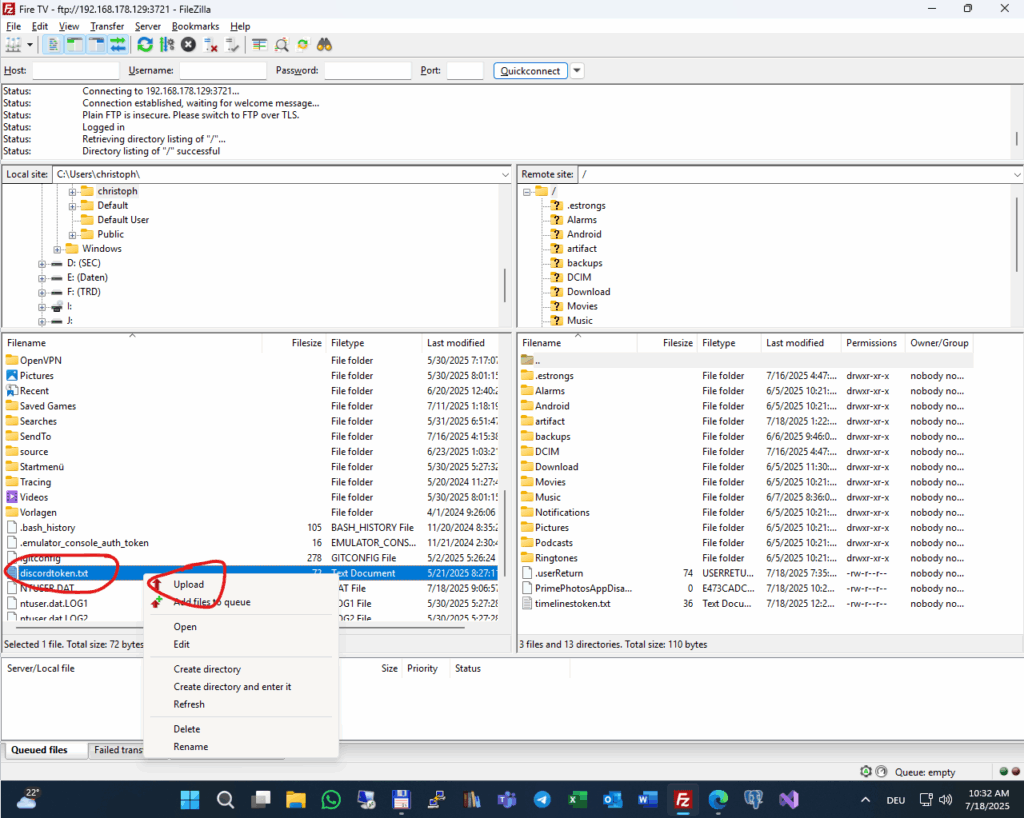Switch to the Failed transfers tab
1024x818 pixels.
(x=118, y=750)
